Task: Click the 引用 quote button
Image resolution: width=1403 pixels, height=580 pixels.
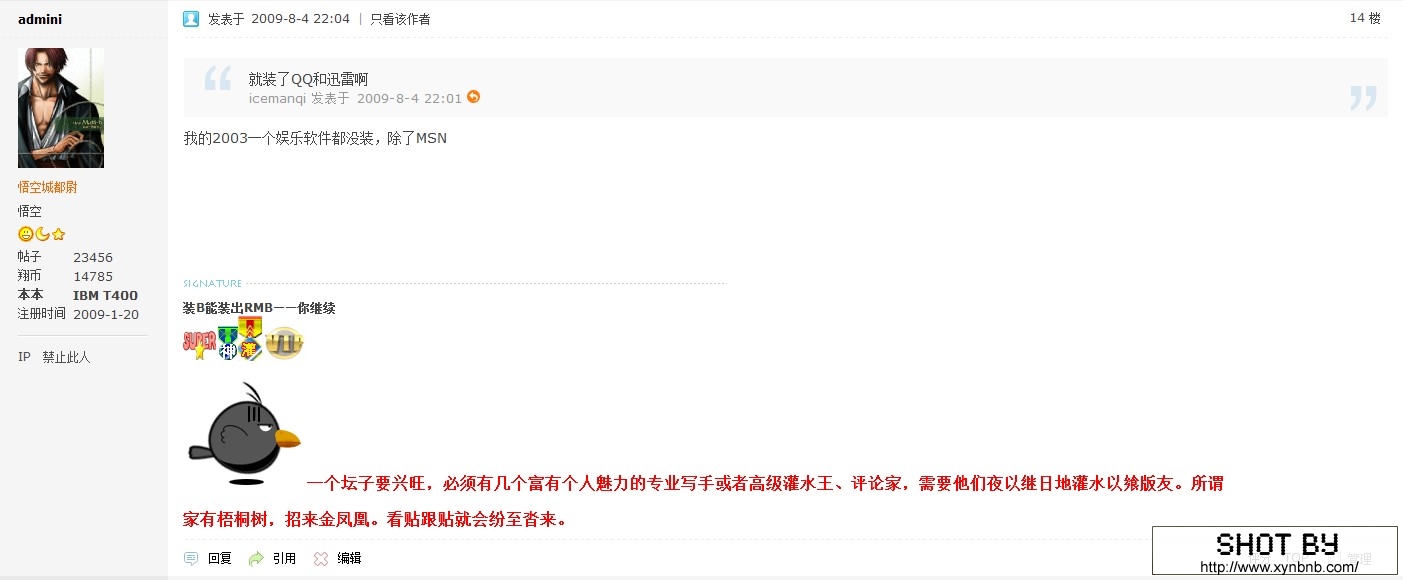Action: coord(284,558)
